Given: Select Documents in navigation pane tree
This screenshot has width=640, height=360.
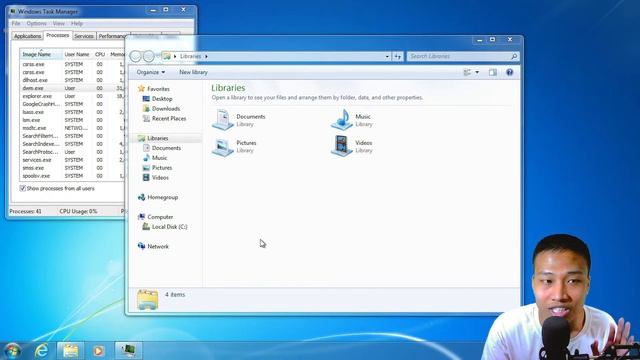Looking at the screenshot, I should point(166,148).
